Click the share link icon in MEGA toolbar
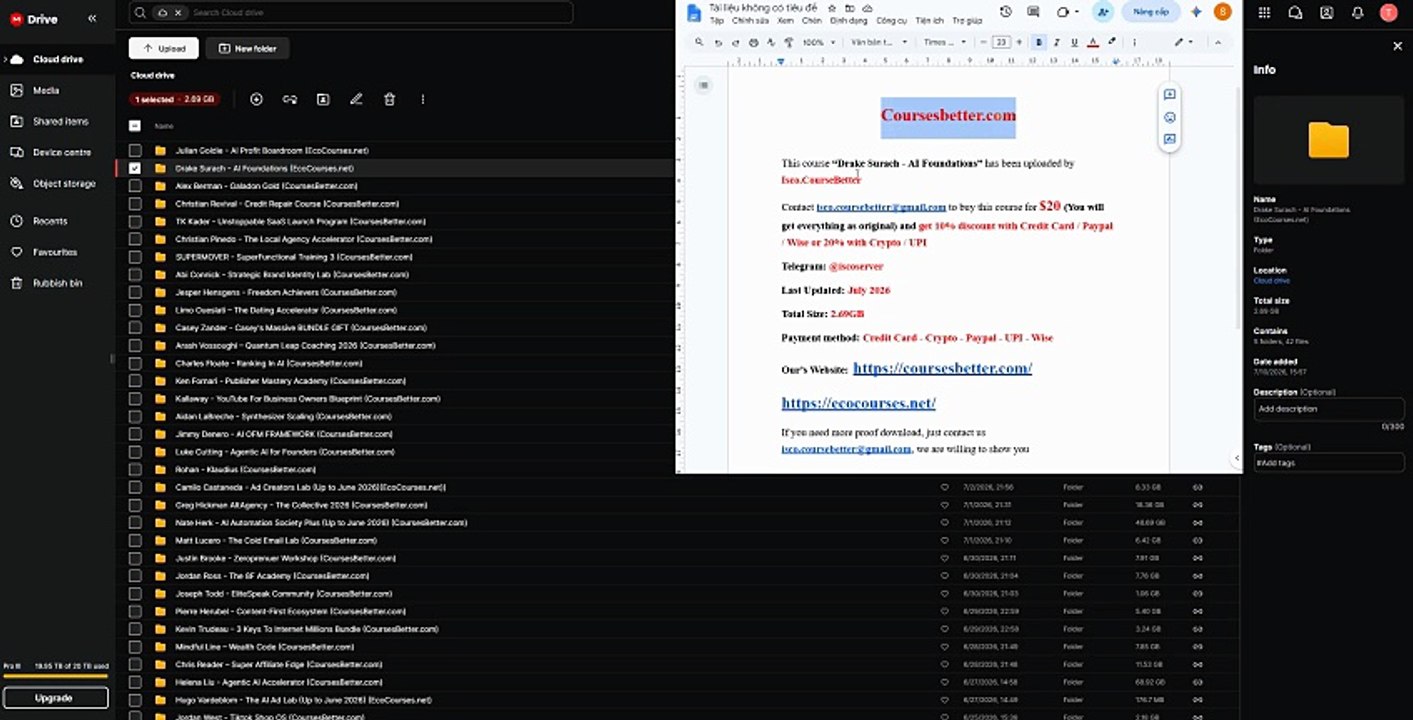Image resolution: width=1413 pixels, height=720 pixels. (x=290, y=99)
